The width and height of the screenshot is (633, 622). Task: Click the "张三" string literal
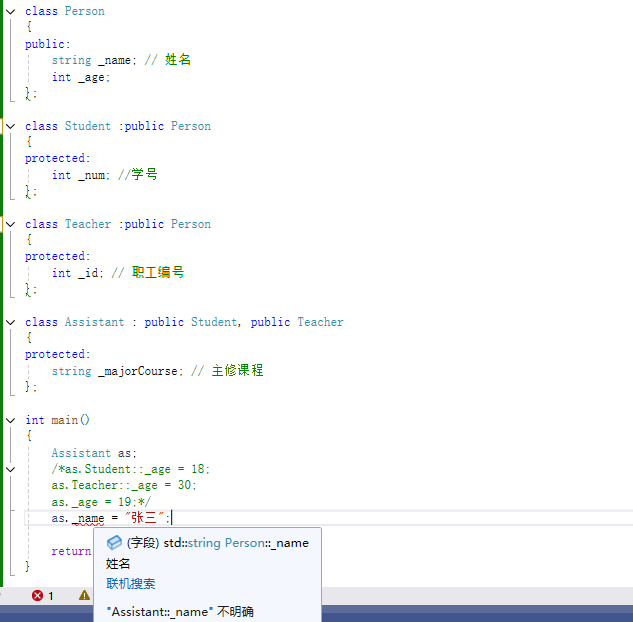click(144, 517)
